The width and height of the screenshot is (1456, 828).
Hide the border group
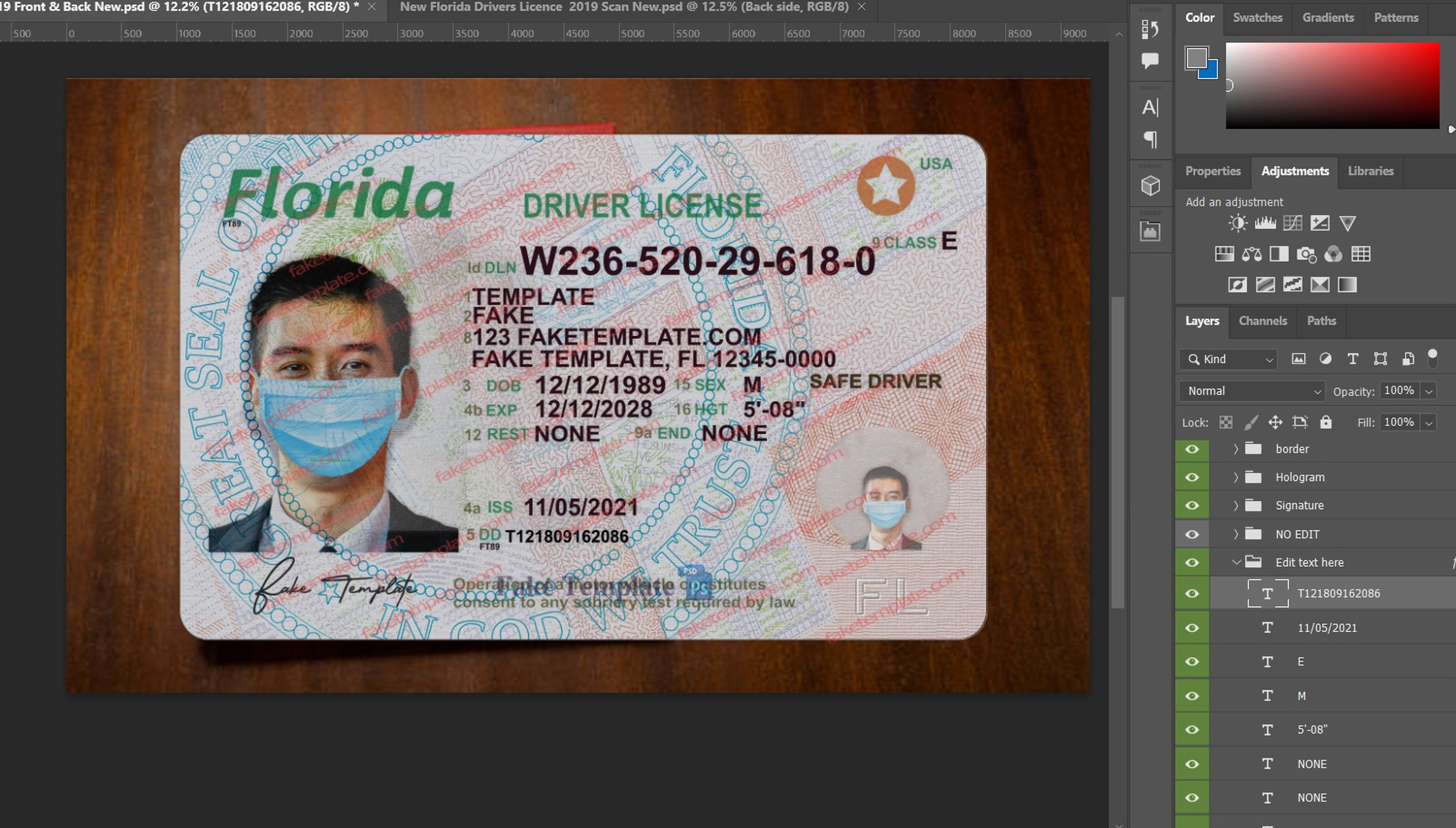coord(1192,449)
